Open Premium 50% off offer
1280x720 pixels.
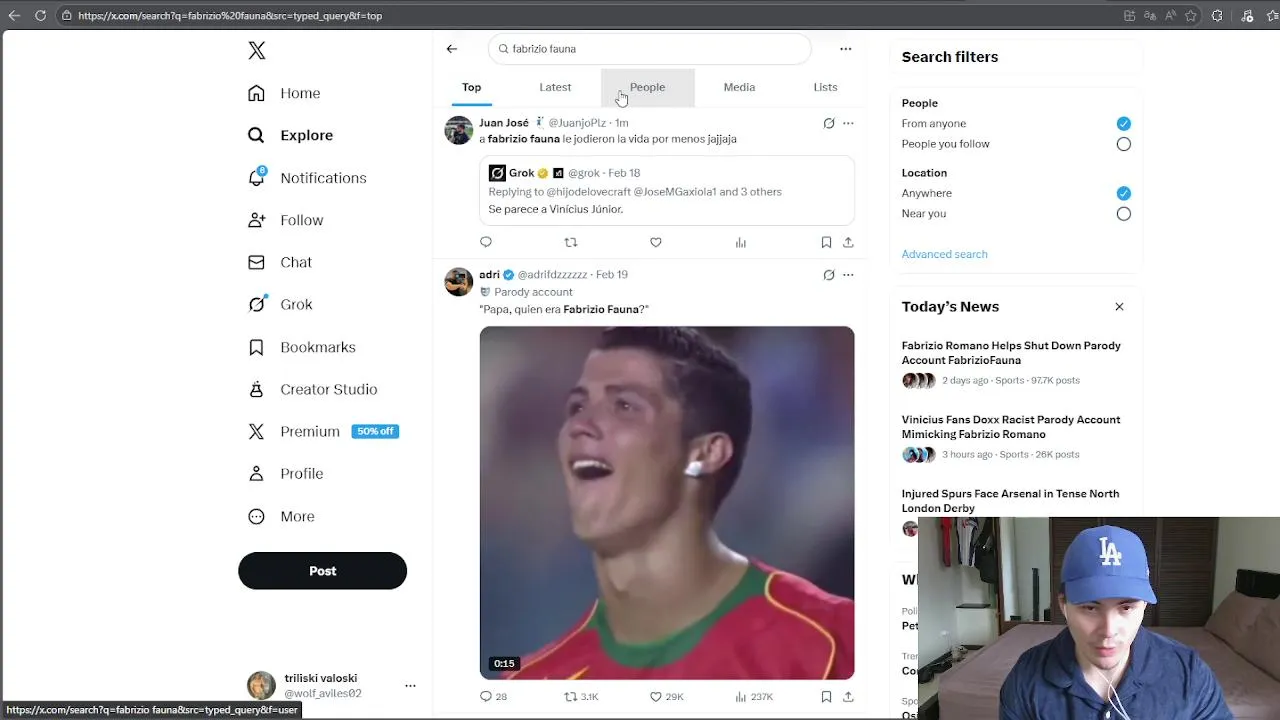coord(322,431)
